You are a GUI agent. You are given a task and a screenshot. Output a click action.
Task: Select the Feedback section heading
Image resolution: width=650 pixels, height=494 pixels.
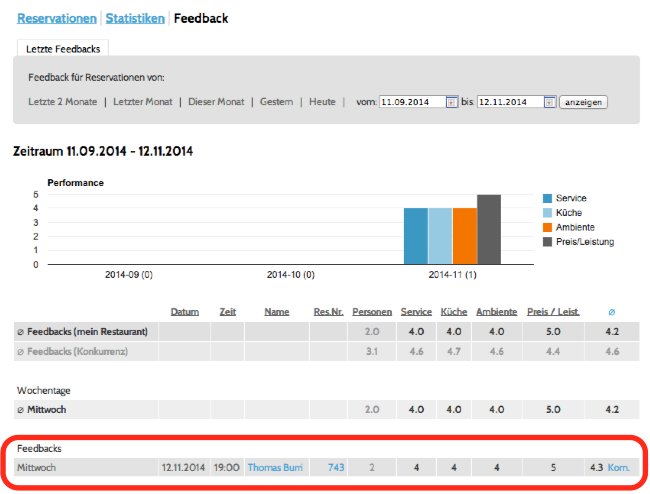[x=201, y=19]
